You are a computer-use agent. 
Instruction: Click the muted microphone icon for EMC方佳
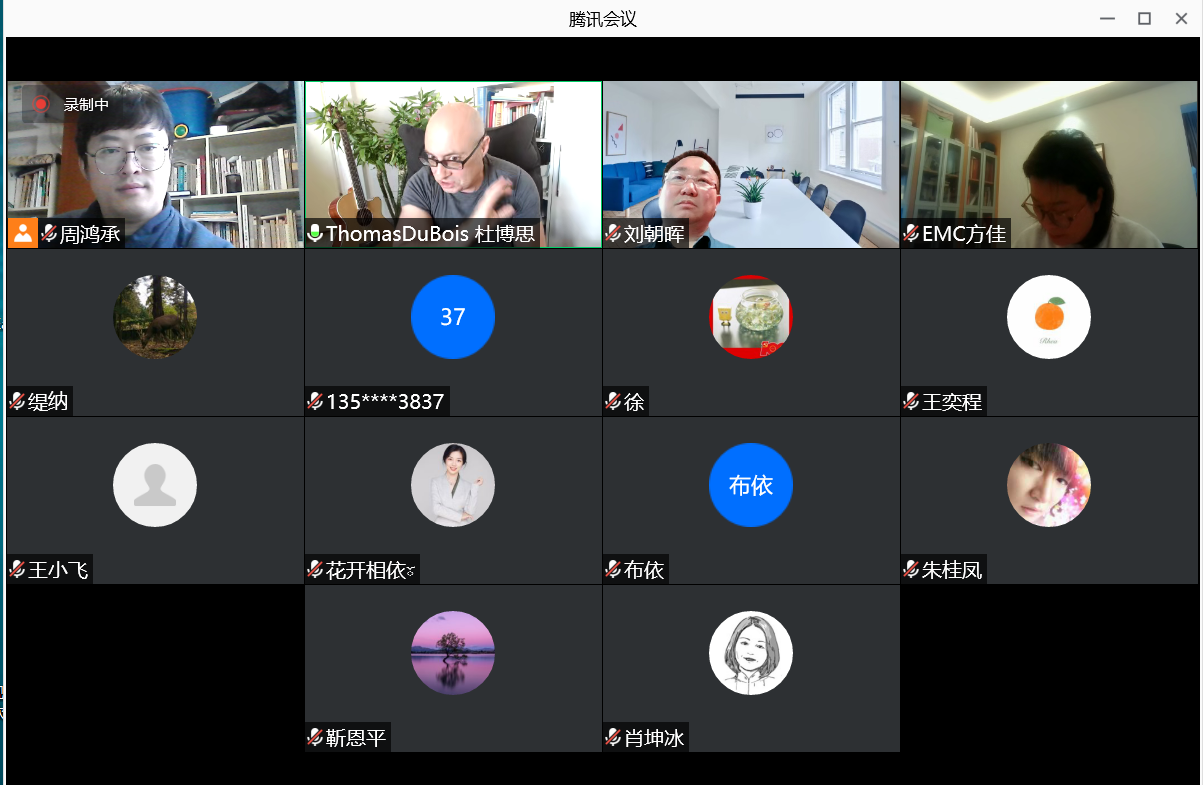click(x=911, y=234)
